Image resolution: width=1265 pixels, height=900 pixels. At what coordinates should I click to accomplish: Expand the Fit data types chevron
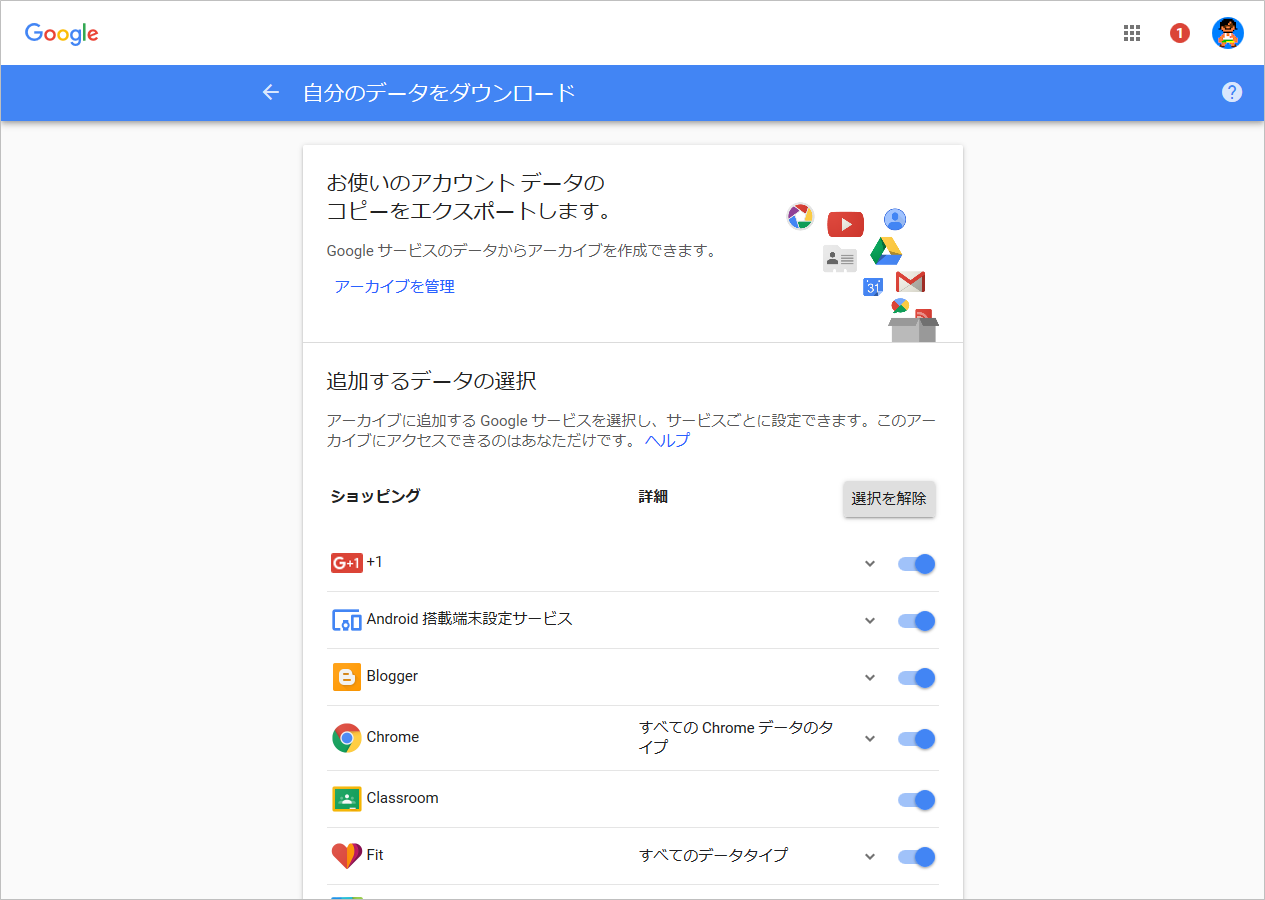point(870,857)
